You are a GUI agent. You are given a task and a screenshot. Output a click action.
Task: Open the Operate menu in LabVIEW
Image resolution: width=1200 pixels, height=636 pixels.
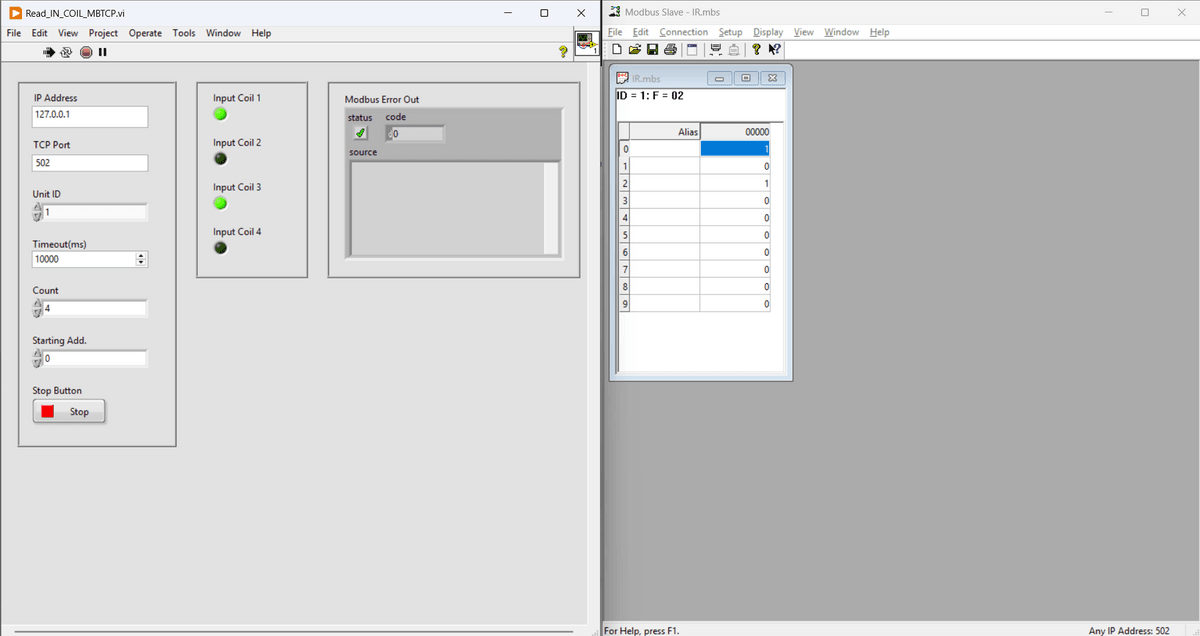[145, 33]
